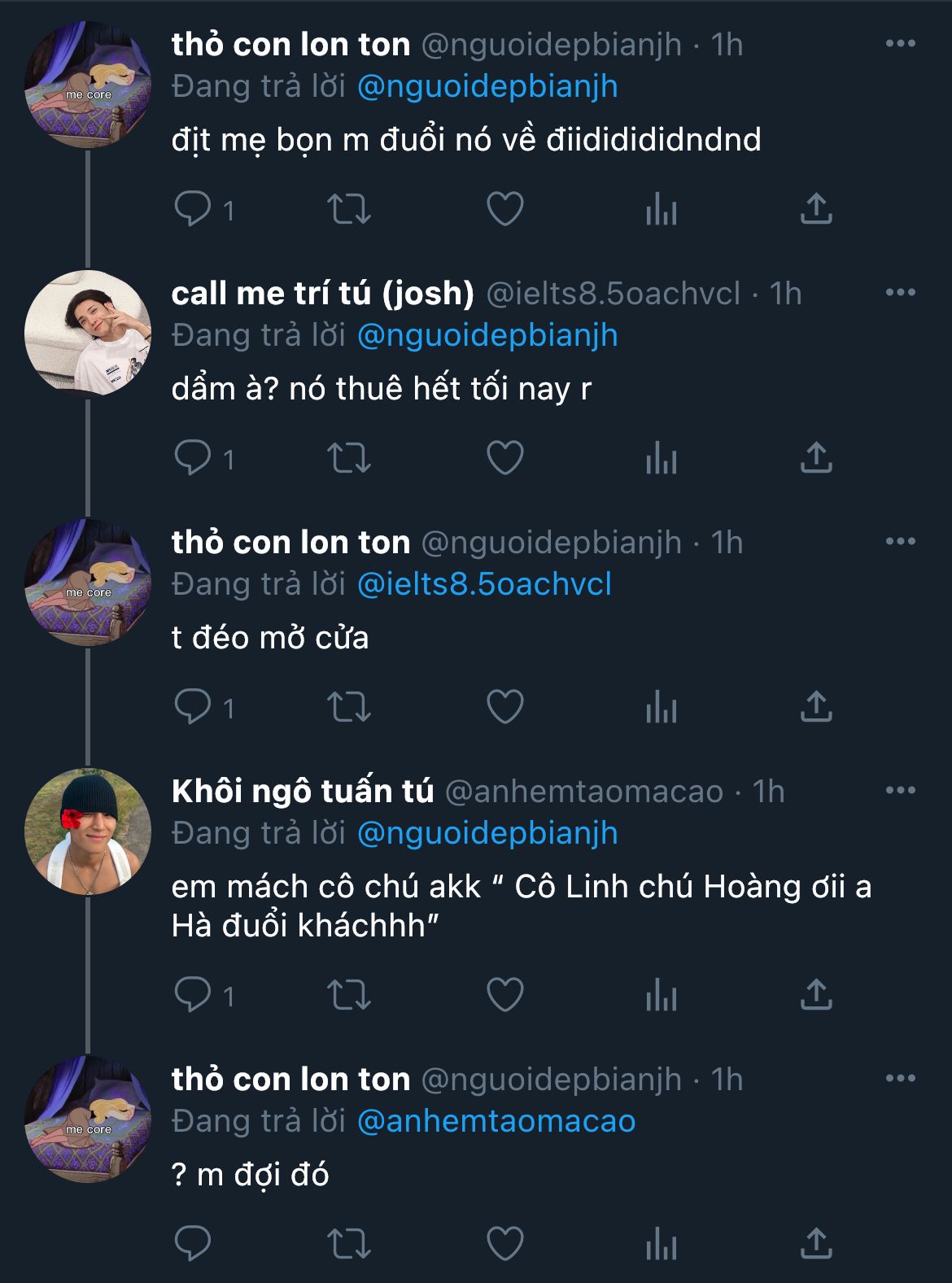The height and width of the screenshot is (1283, 952).
Task: Open more options on the first tweet
Action: click(900, 44)
